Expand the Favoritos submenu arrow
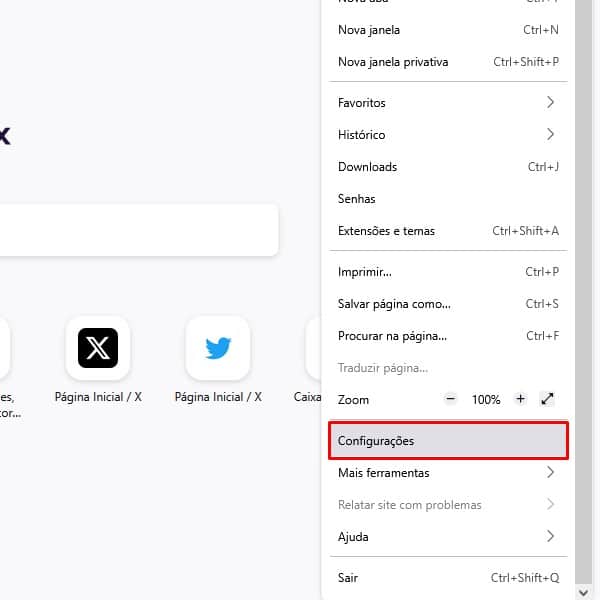600x600 pixels. 550,102
